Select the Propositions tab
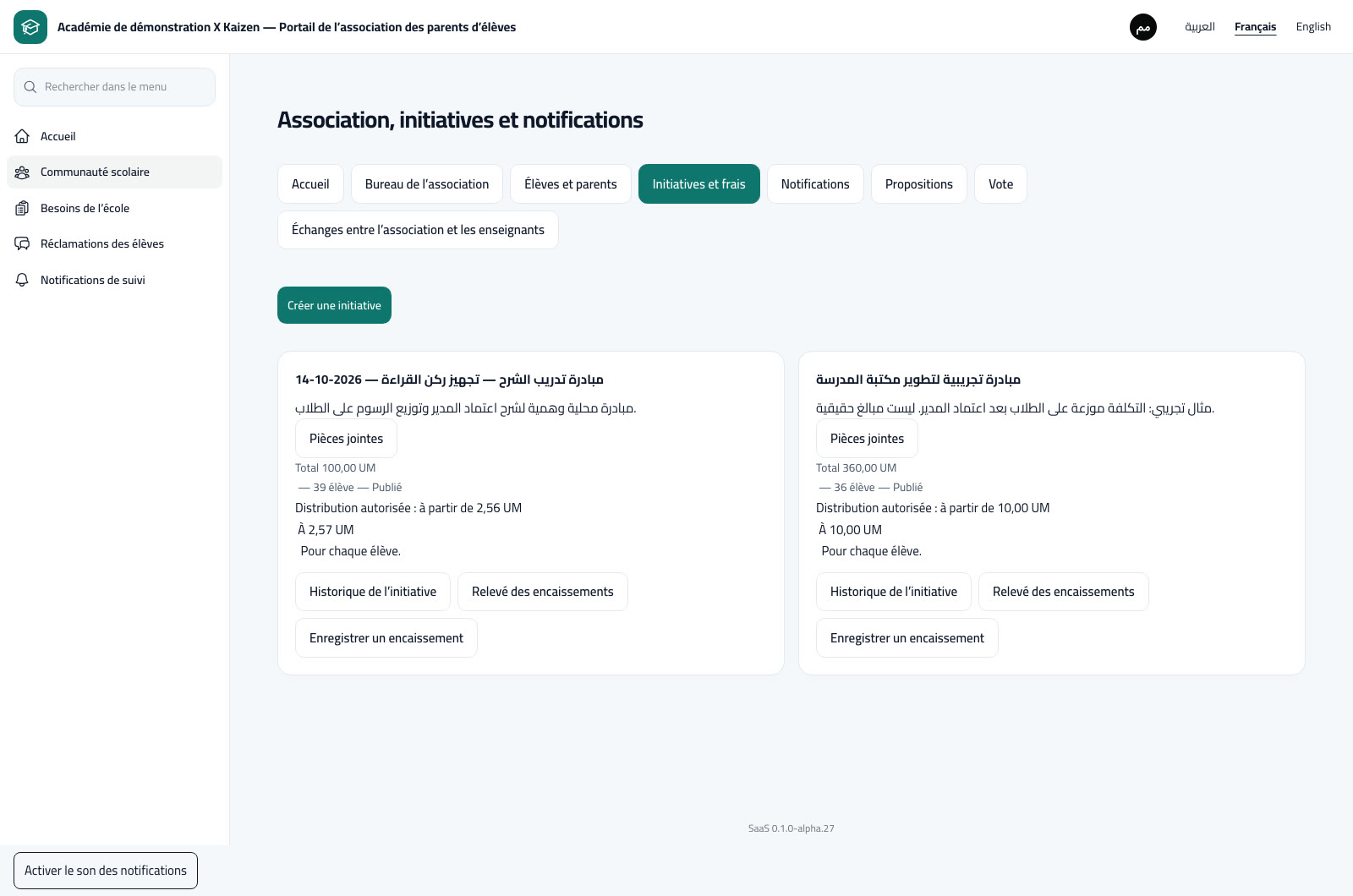The height and width of the screenshot is (896, 1353). [919, 184]
